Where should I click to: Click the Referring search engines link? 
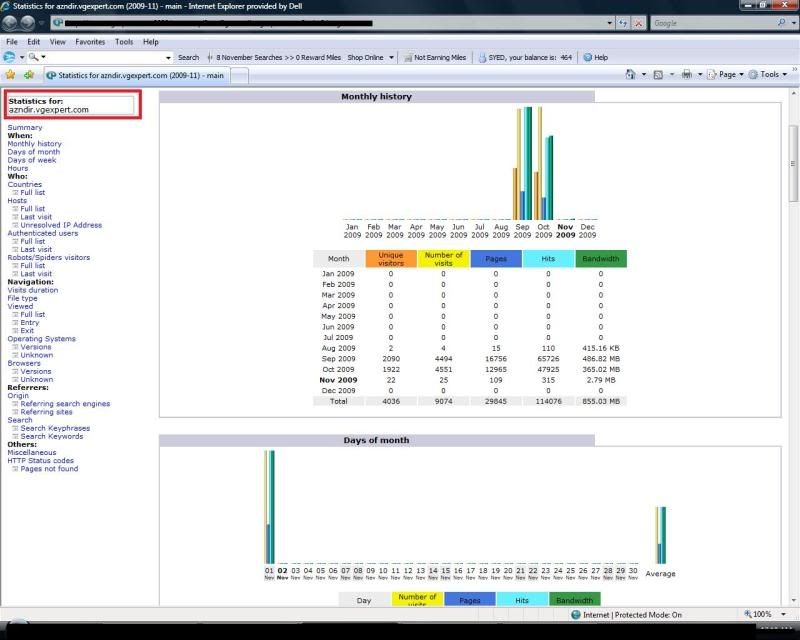click(x=65, y=404)
